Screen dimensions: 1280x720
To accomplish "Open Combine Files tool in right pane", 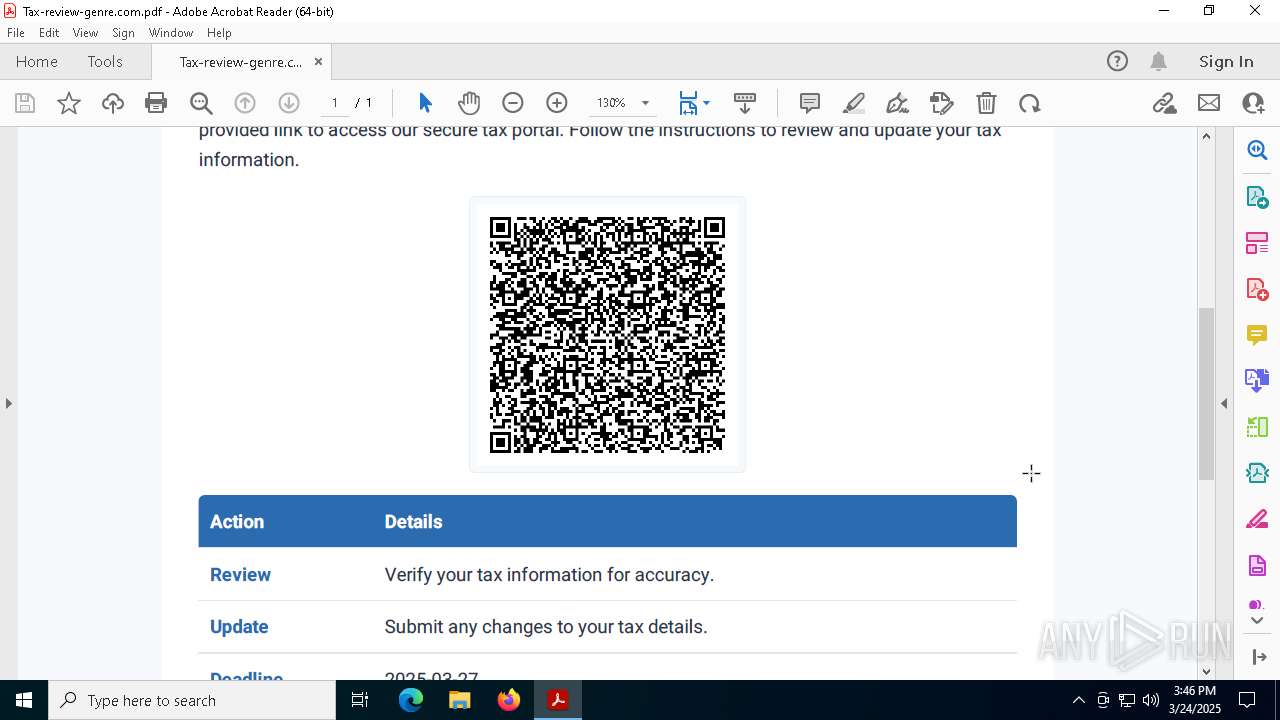I will 1257,381.
